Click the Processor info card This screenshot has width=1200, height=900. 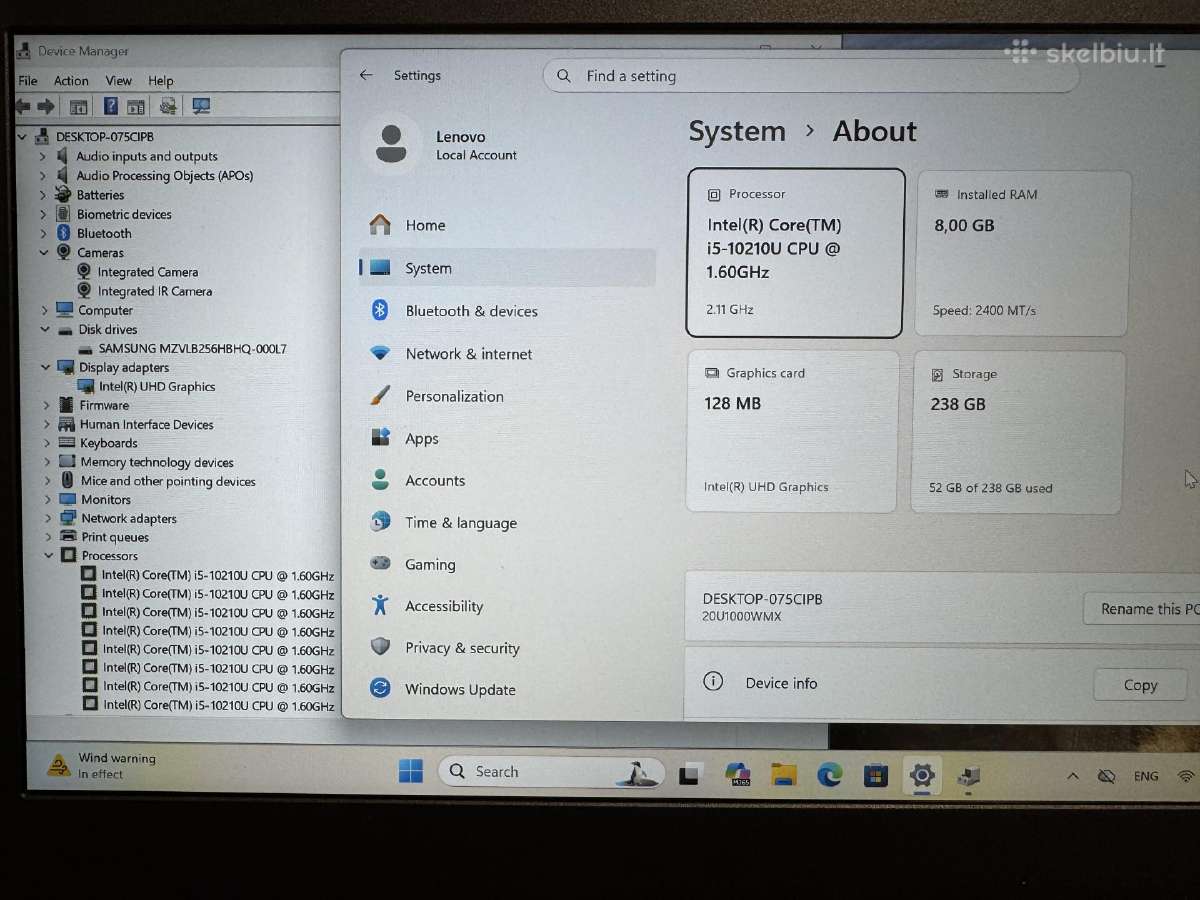(796, 253)
